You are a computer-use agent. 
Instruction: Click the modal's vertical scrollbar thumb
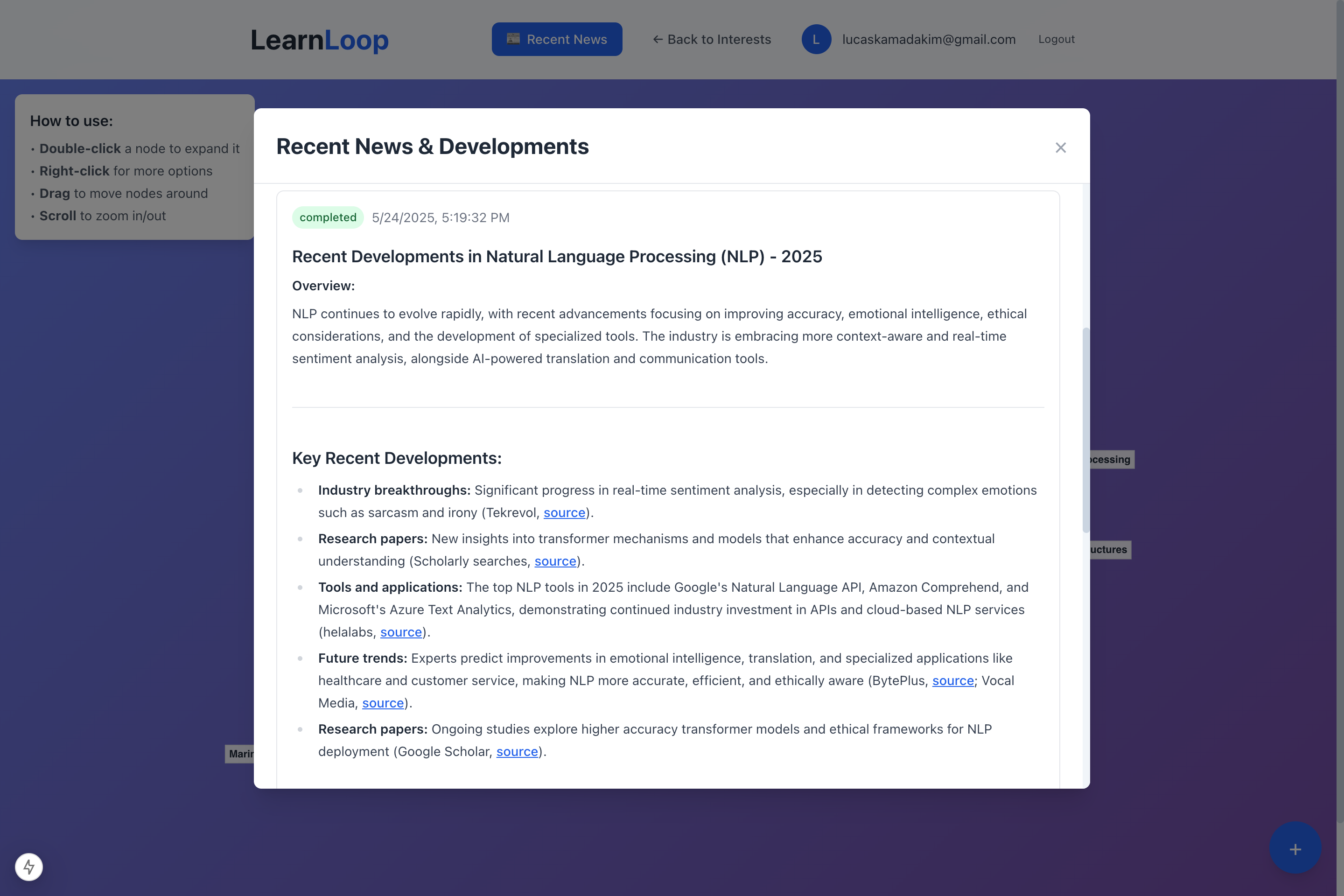tap(1086, 430)
